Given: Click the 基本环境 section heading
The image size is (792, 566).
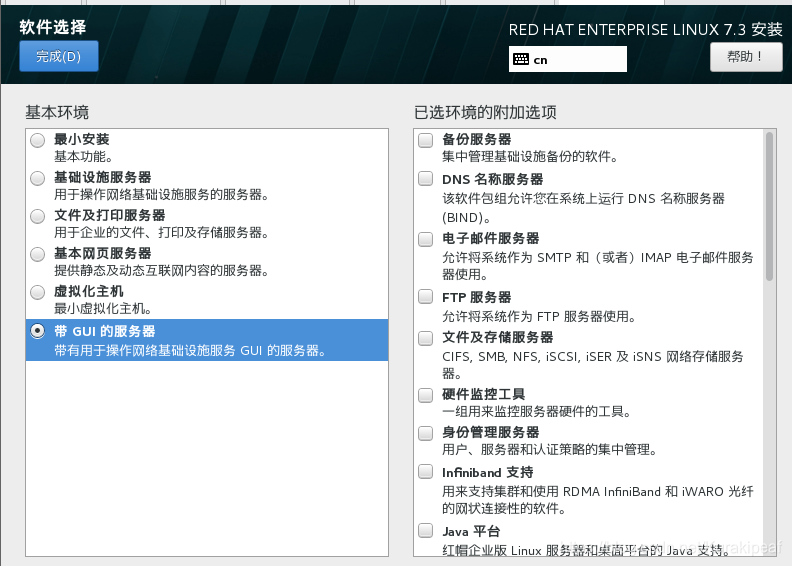Looking at the screenshot, I should coord(57,112).
